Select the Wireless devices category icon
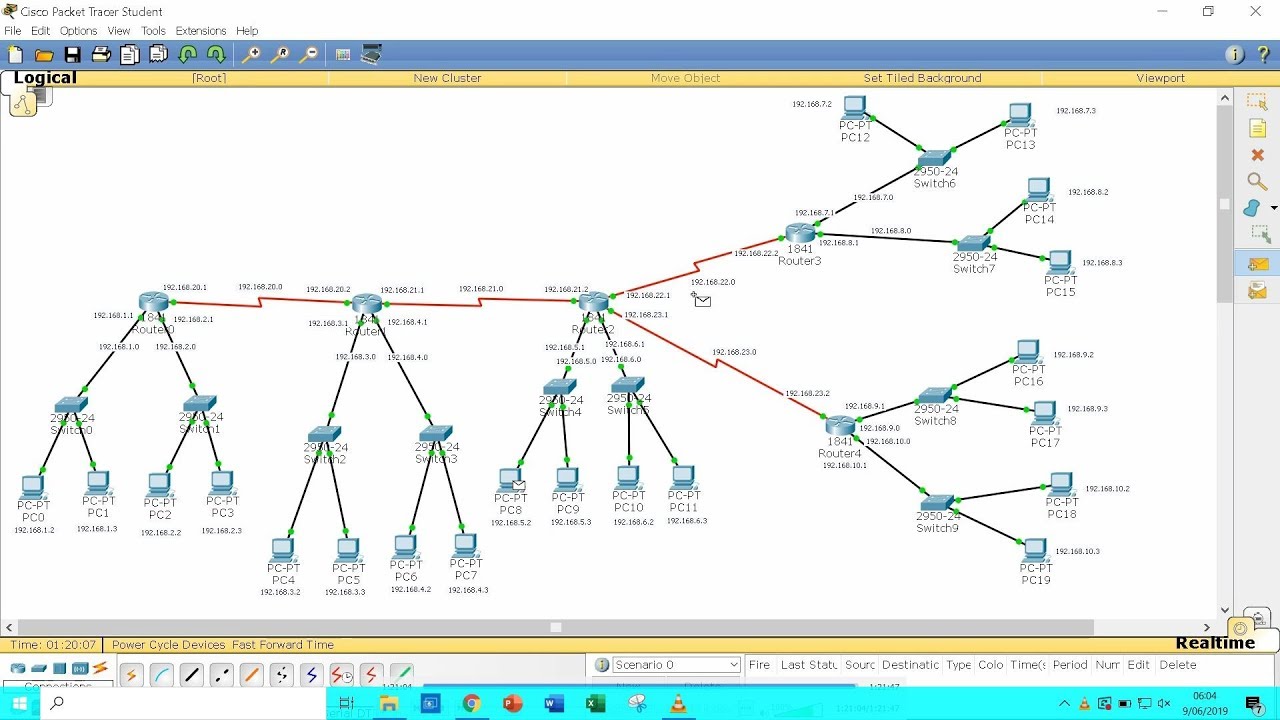 [x=80, y=668]
